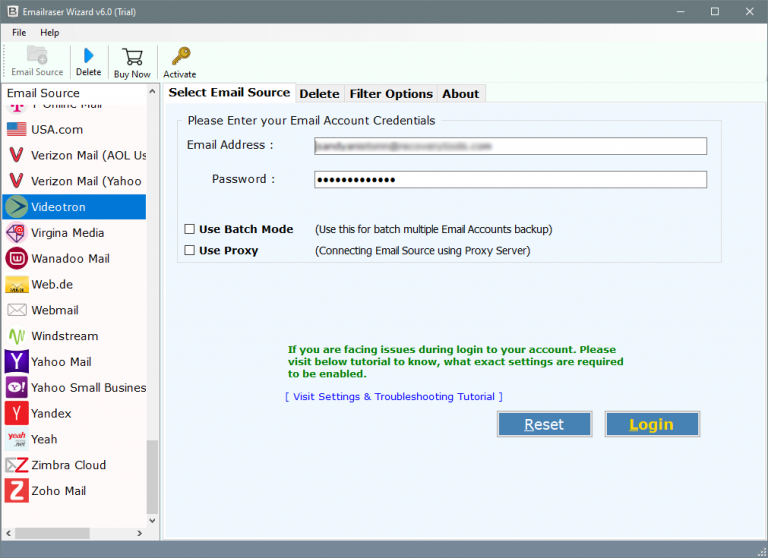Click the Delete play-arrow toolbar icon

tap(89, 55)
